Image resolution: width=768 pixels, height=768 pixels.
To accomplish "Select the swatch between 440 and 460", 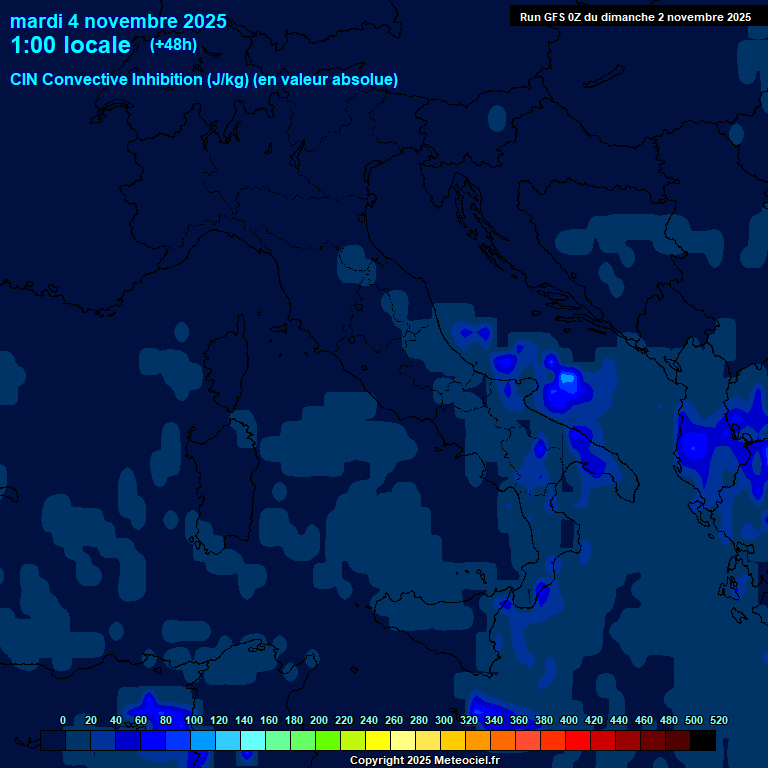I will coord(627,741).
